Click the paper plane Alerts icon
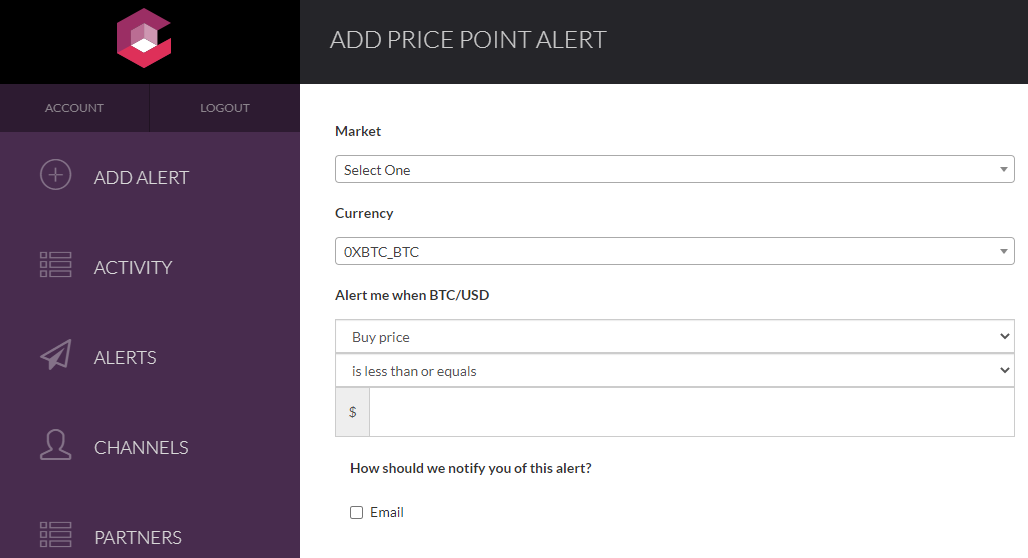 [55, 356]
